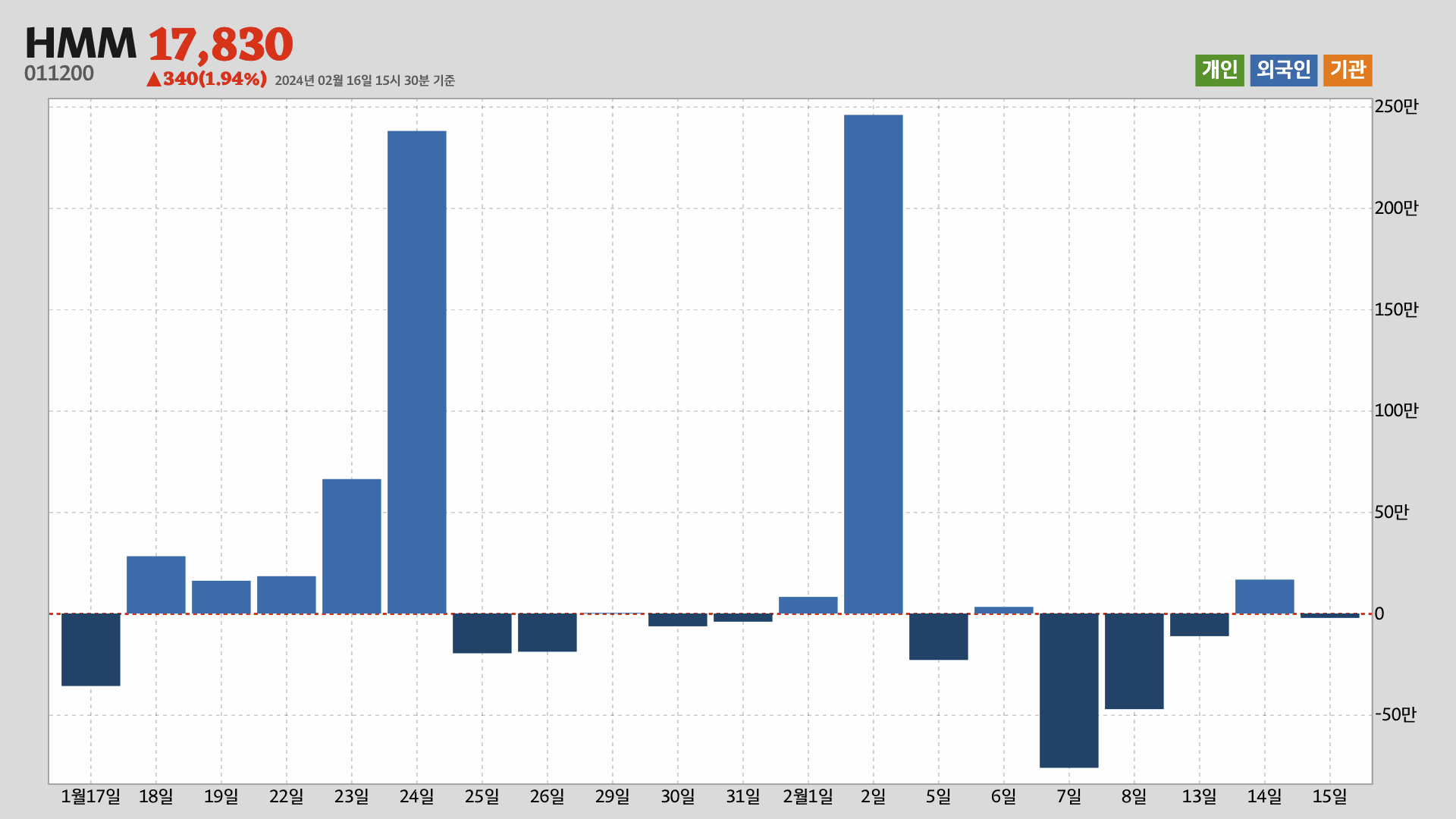Click the ▲340(1.94%) change value
The image size is (1456, 819).
[x=206, y=79]
